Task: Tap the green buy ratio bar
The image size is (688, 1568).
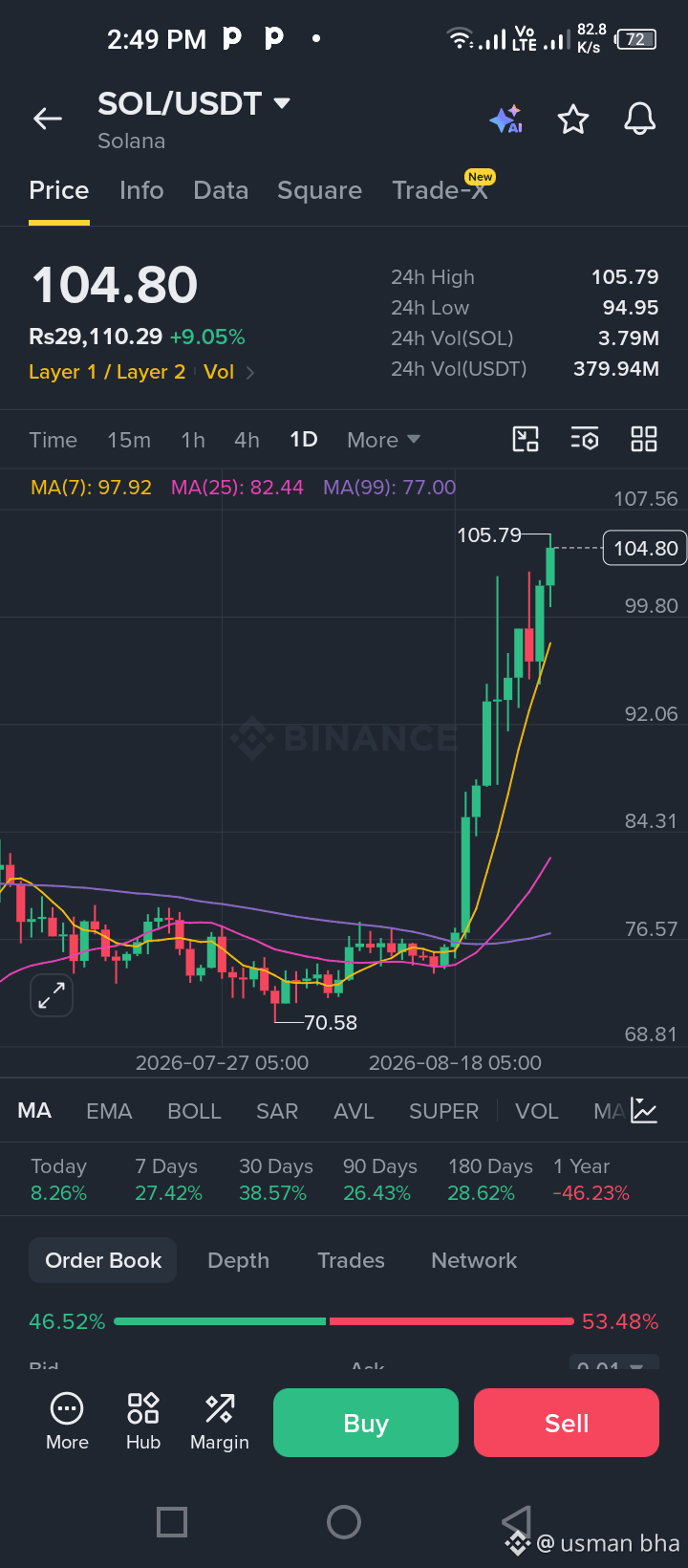Action: tap(220, 1321)
